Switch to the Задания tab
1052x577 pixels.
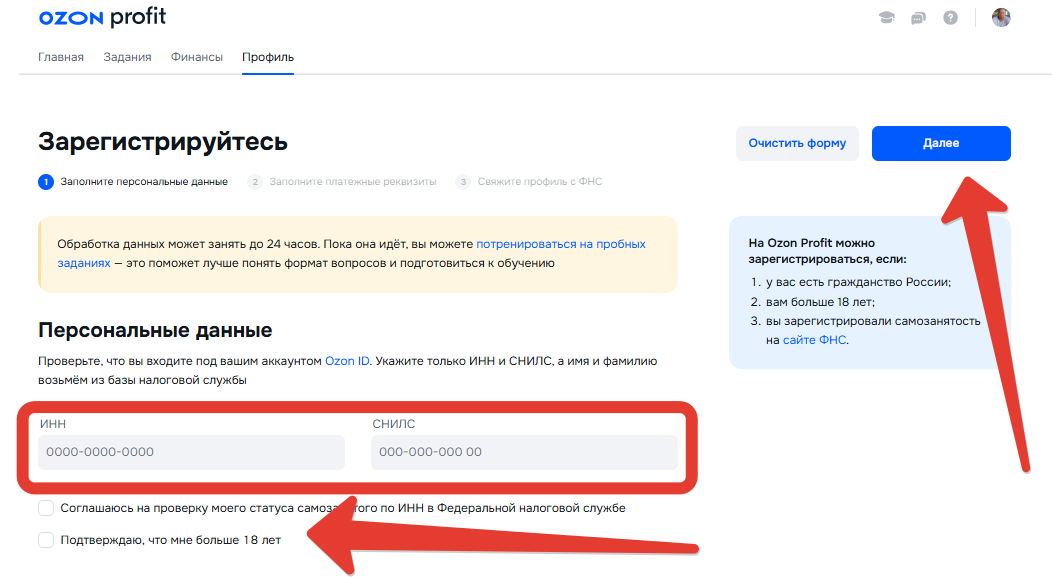[x=127, y=57]
